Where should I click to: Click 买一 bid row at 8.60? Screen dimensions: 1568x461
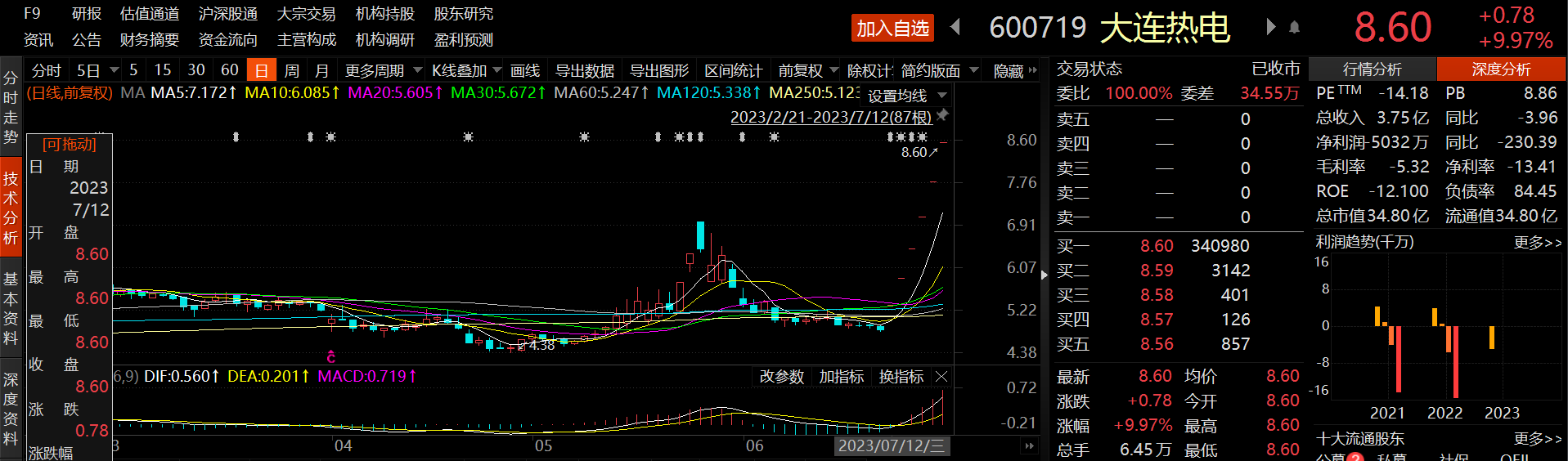pos(1178,246)
